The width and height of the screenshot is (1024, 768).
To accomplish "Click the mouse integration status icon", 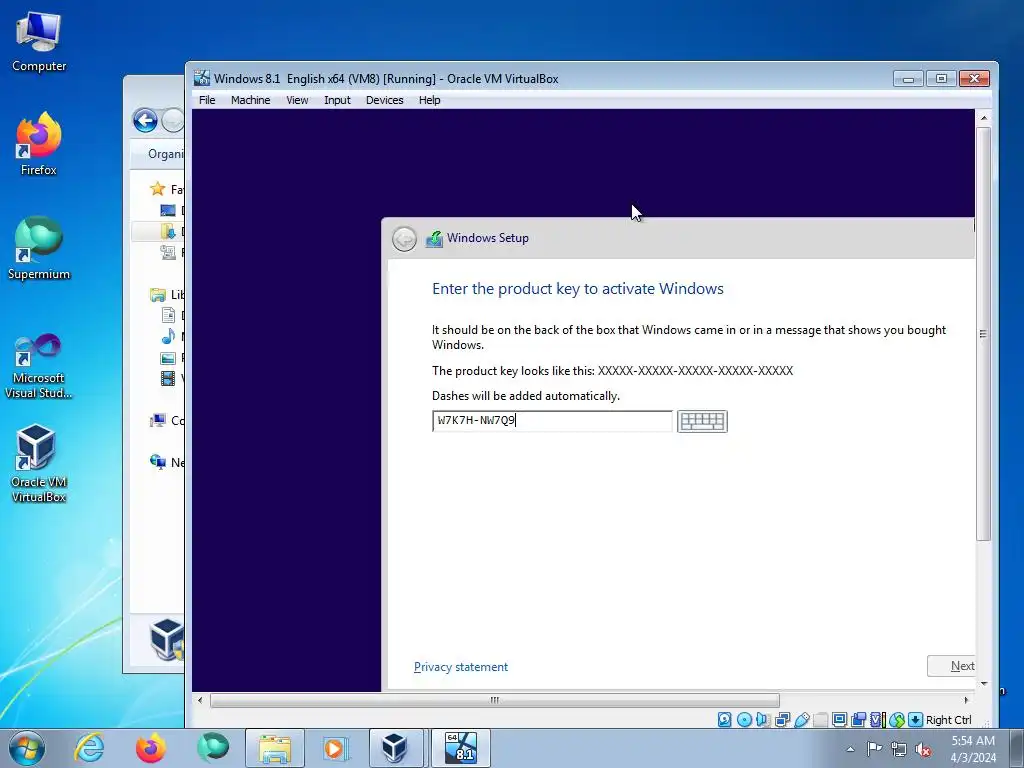I will [x=897, y=720].
